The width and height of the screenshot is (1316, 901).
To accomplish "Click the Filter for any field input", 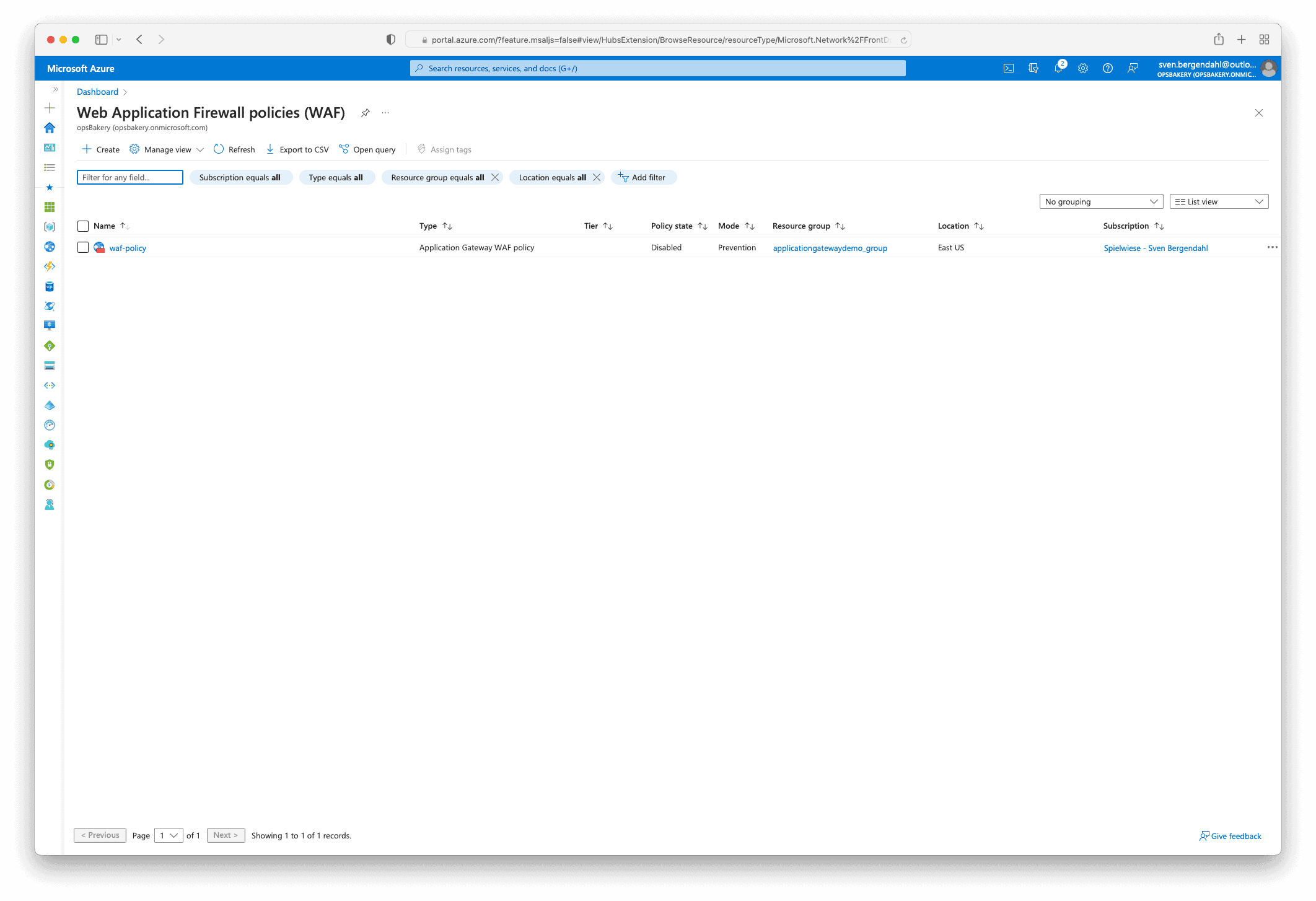I will pyautogui.click(x=129, y=177).
